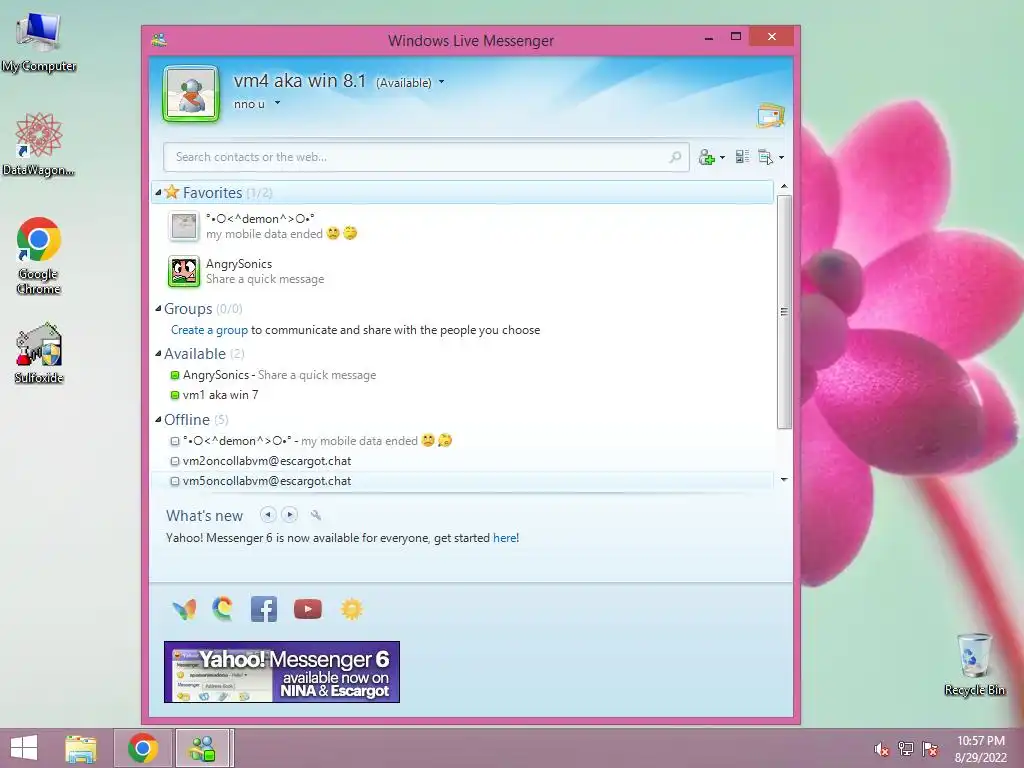
Task: Open What's new options wrench icon
Action: click(x=316, y=515)
